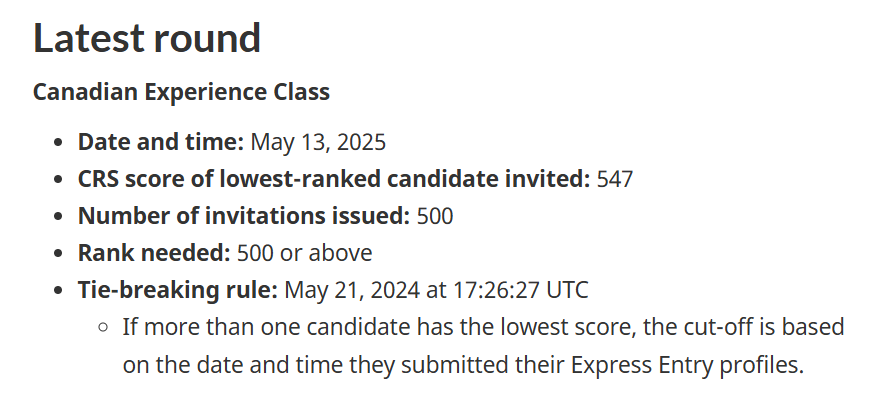The image size is (883, 399).
Task: Click the bullet dot before "Number of invitations issued"
Action: (x=57, y=217)
